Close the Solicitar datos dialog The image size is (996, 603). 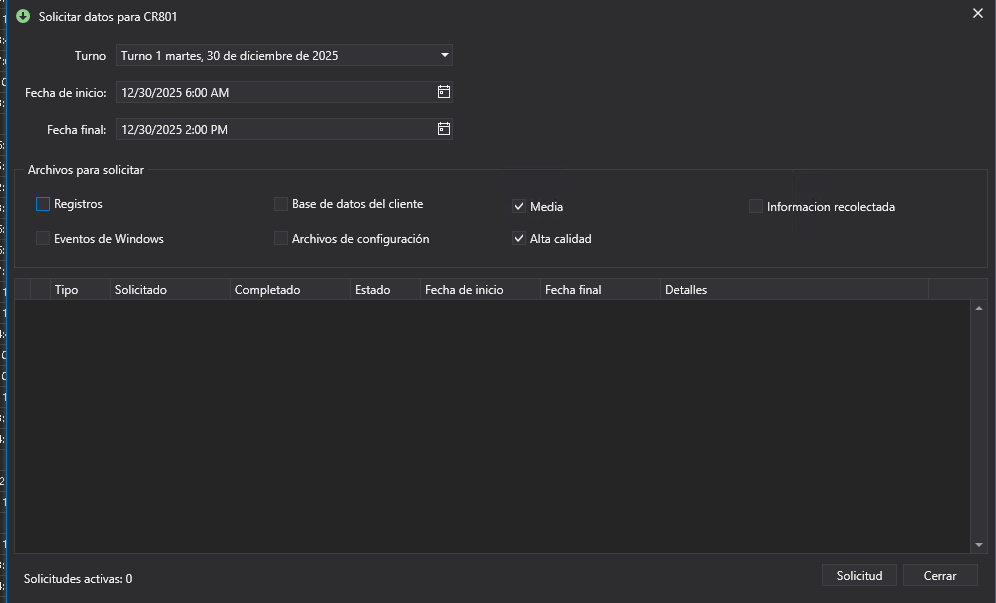click(x=977, y=13)
